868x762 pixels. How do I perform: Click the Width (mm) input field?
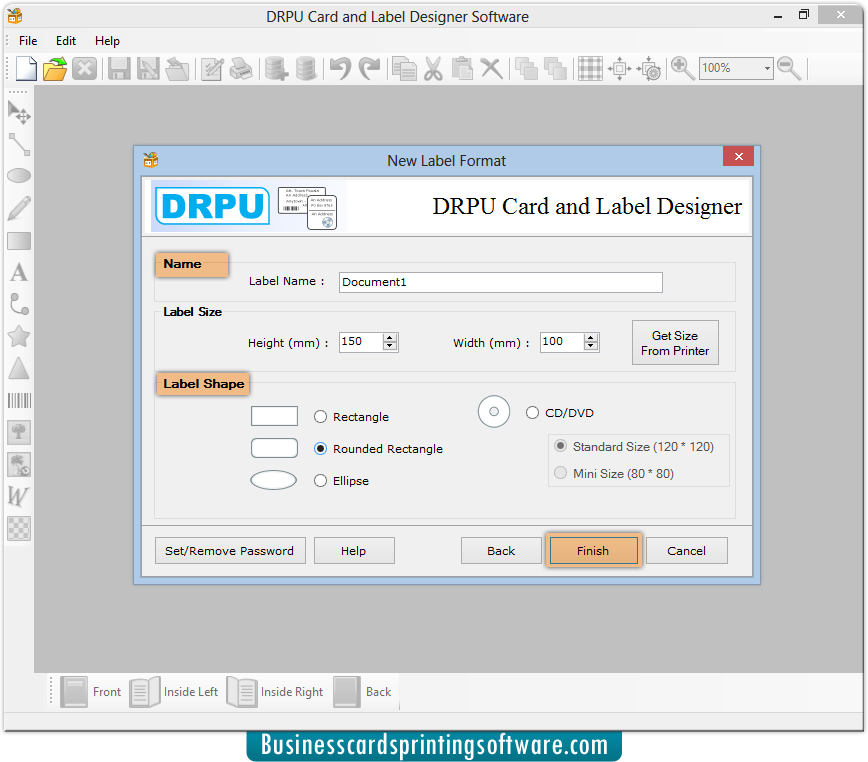[x=562, y=342]
